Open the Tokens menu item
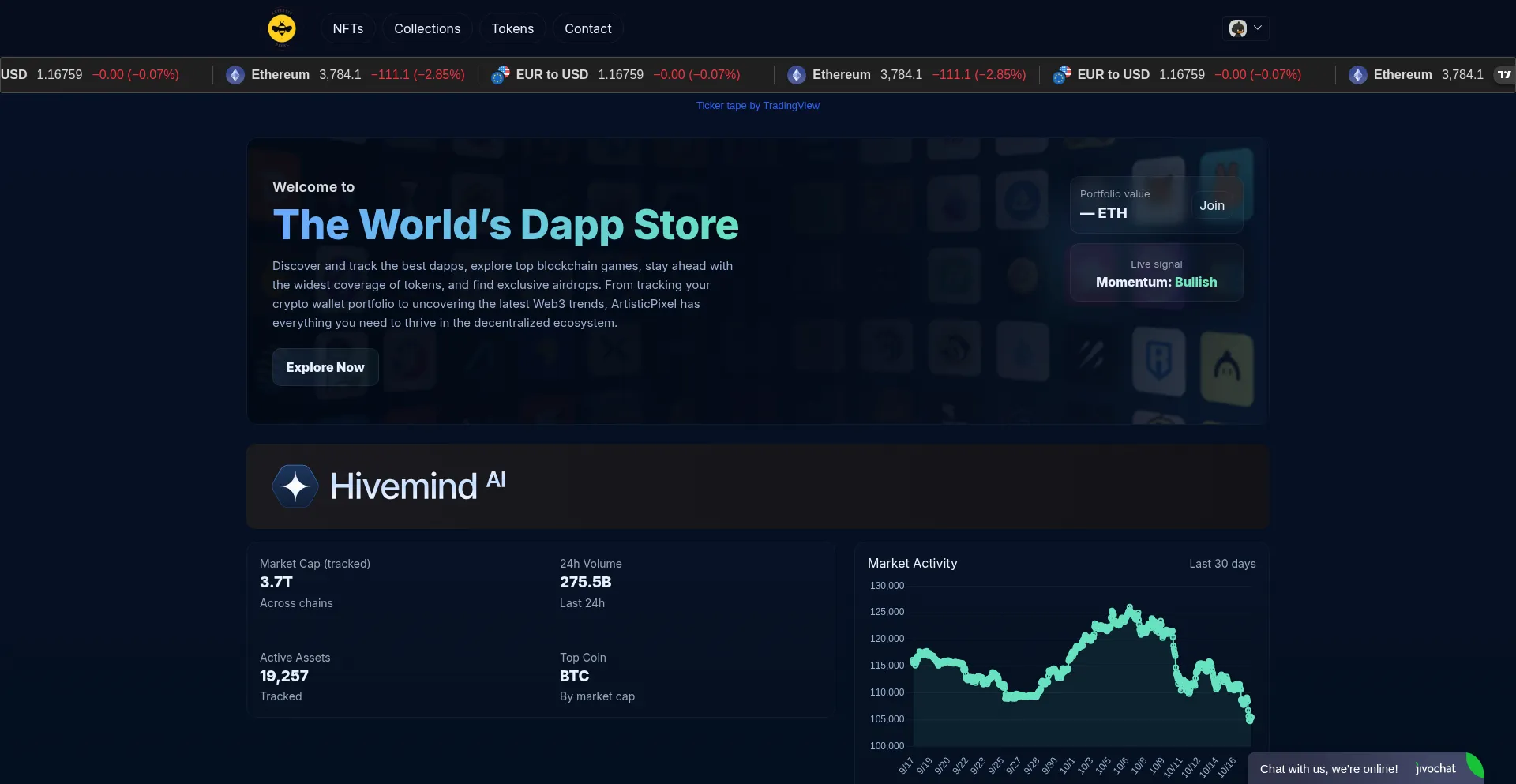The width and height of the screenshot is (1516, 784). coord(512,28)
